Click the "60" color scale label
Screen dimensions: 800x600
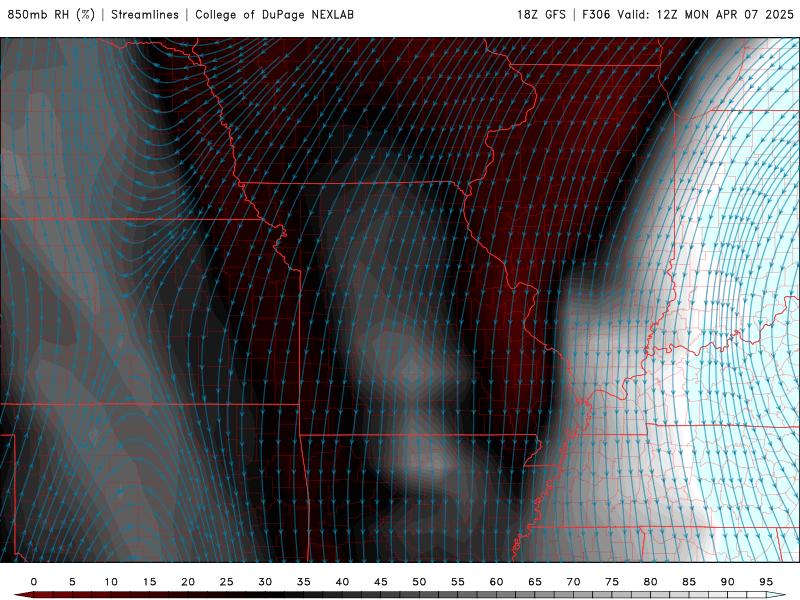(x=496, y=582)
